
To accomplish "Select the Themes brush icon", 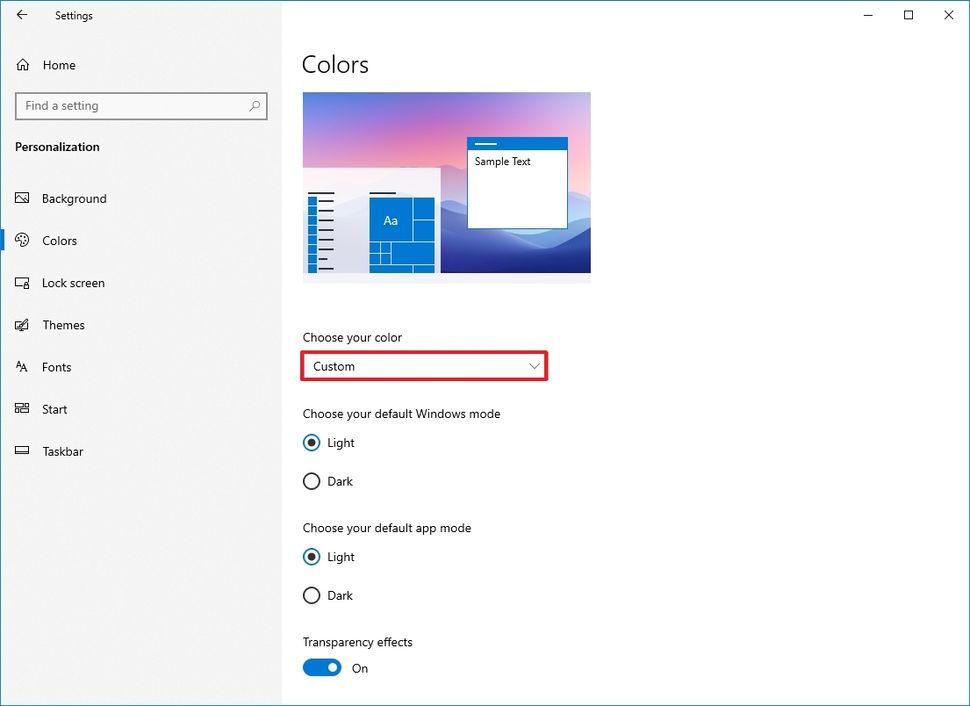I will coord(22,325).
